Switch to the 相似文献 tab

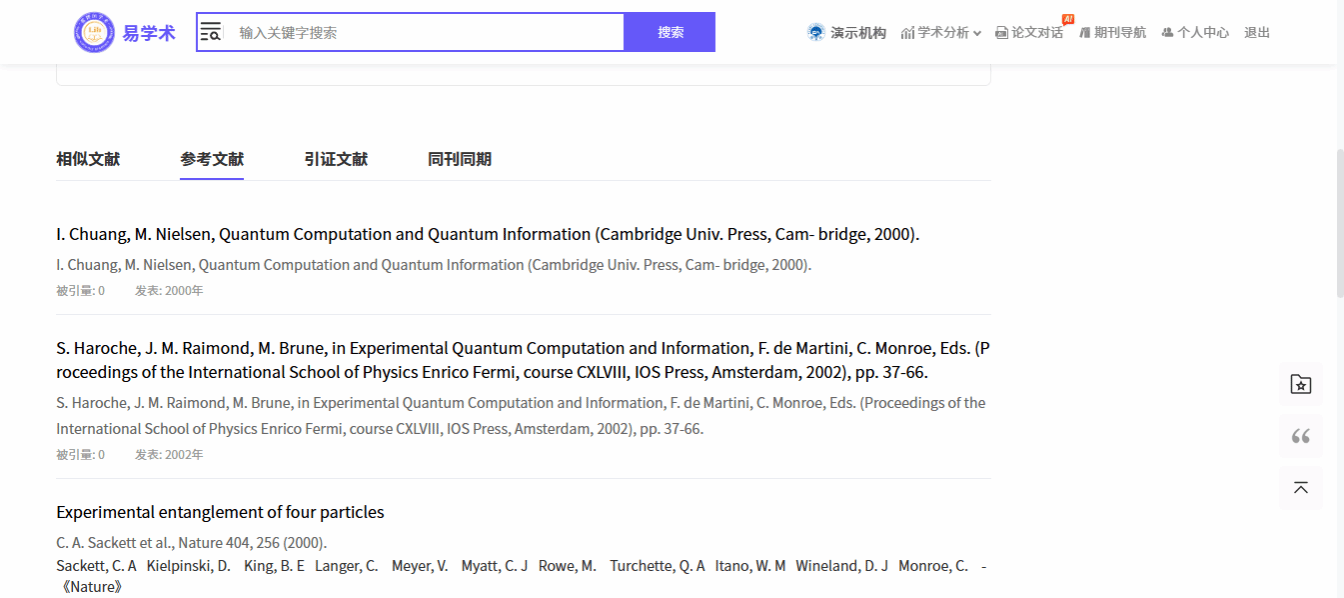88,159
